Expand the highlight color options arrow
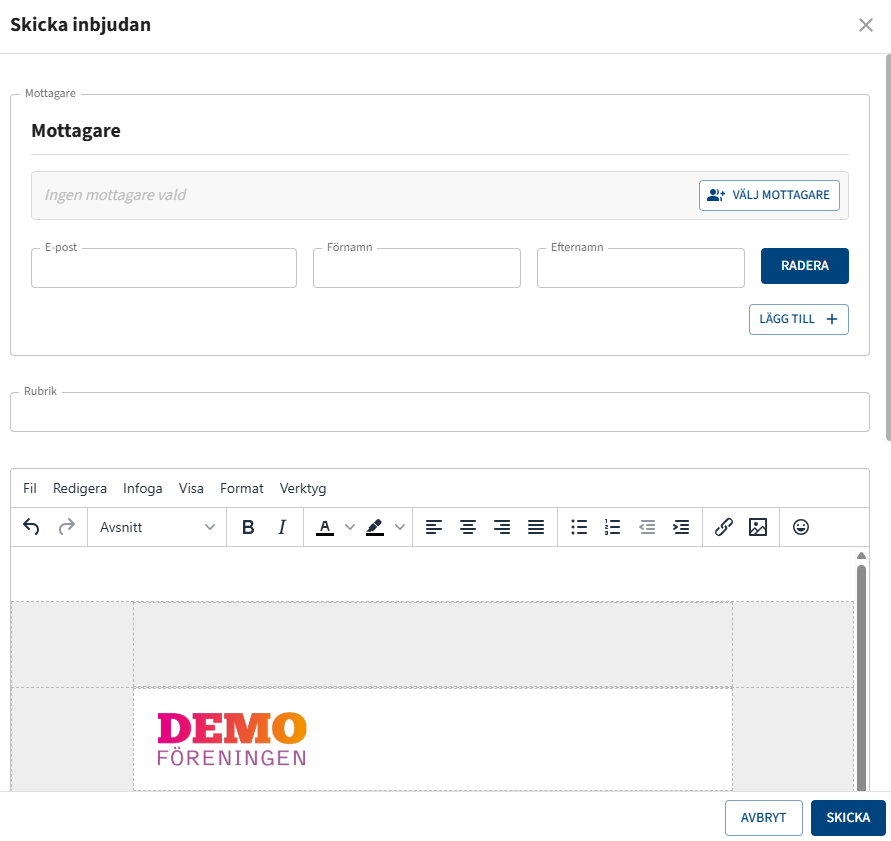This screenshot has height=841, width=891. click(399, 527)
